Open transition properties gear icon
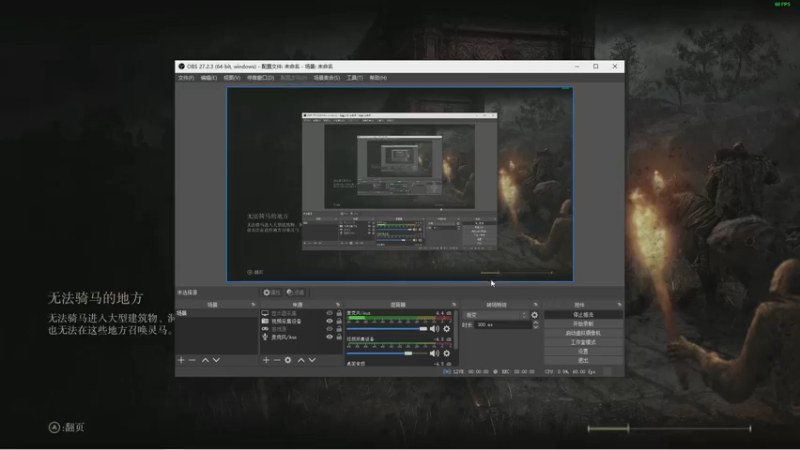The height and width of the screenshot is (450, 800). [534, 314]
